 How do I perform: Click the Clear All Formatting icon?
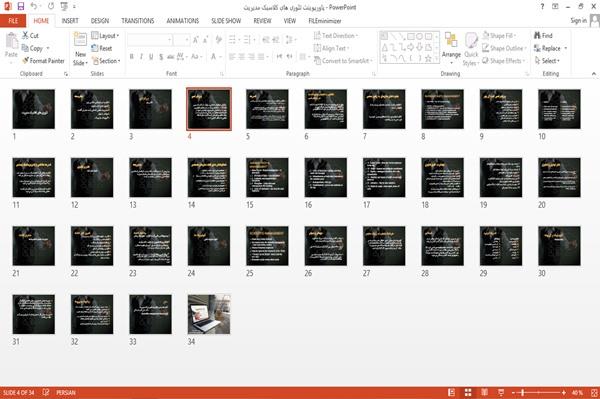coord(218,39)
